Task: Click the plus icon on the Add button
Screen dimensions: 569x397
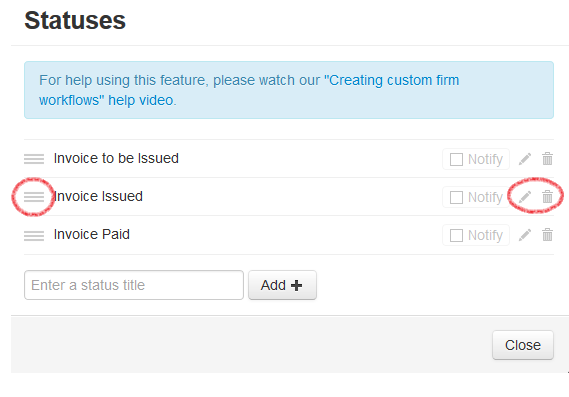Action: point(296,286)
